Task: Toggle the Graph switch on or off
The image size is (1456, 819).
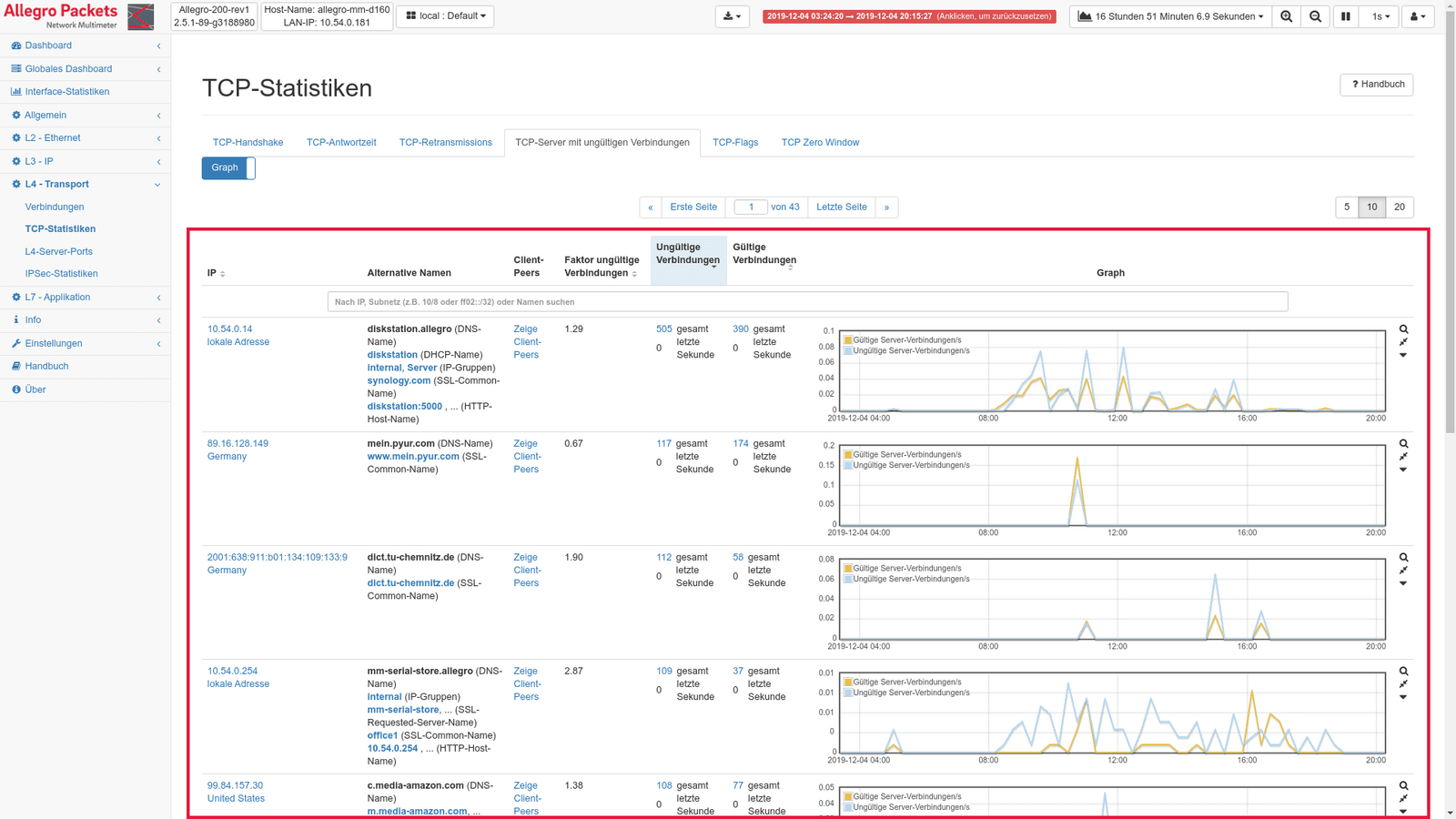Action: pyautogui.click(x=228, y=168)
